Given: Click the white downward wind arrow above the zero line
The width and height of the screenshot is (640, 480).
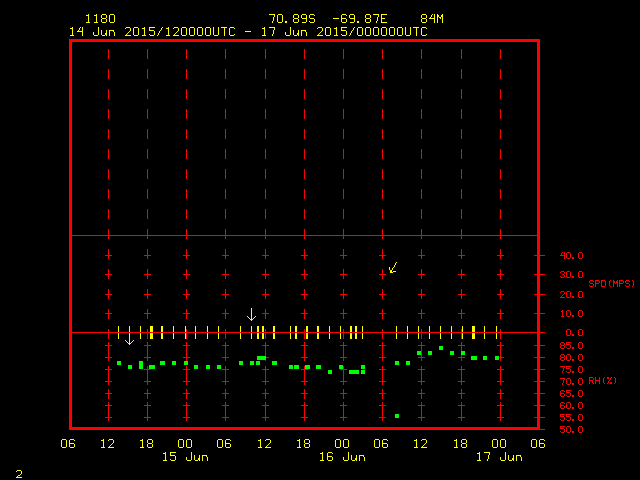Looking at the screenshot, I should pos(251,314).
